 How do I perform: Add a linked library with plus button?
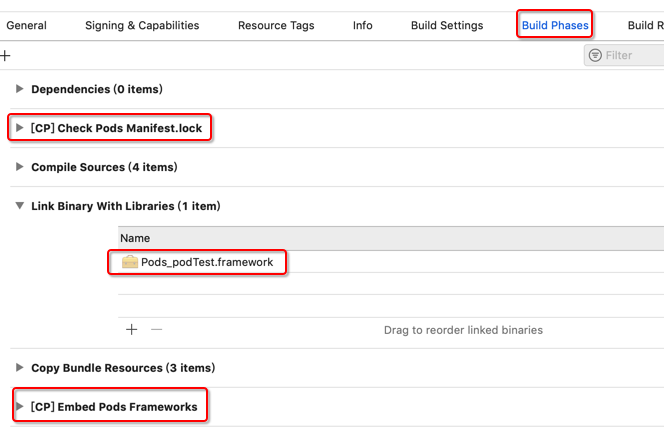pos(131,329)
